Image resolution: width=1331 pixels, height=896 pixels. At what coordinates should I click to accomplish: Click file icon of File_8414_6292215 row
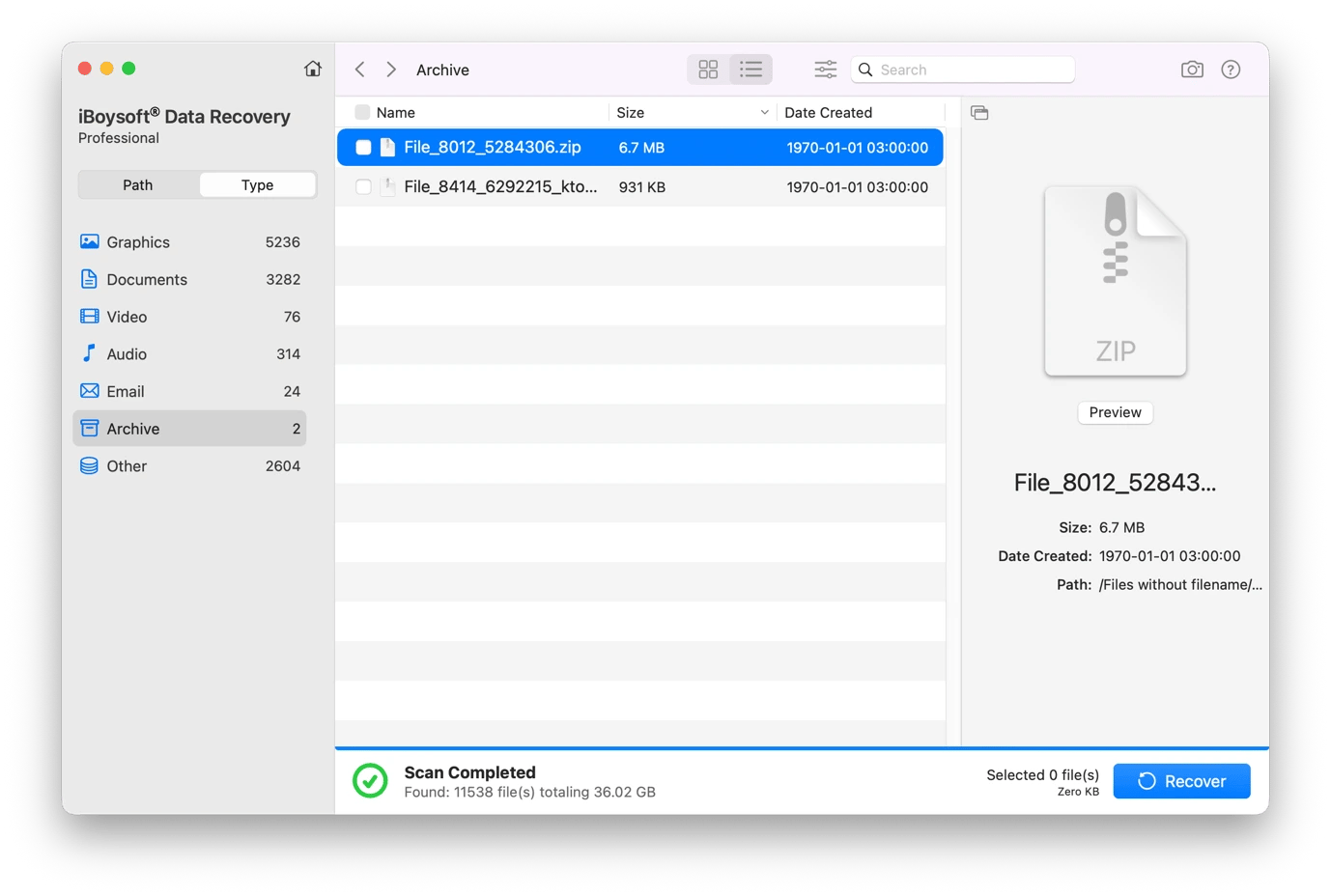coord(387,187)
